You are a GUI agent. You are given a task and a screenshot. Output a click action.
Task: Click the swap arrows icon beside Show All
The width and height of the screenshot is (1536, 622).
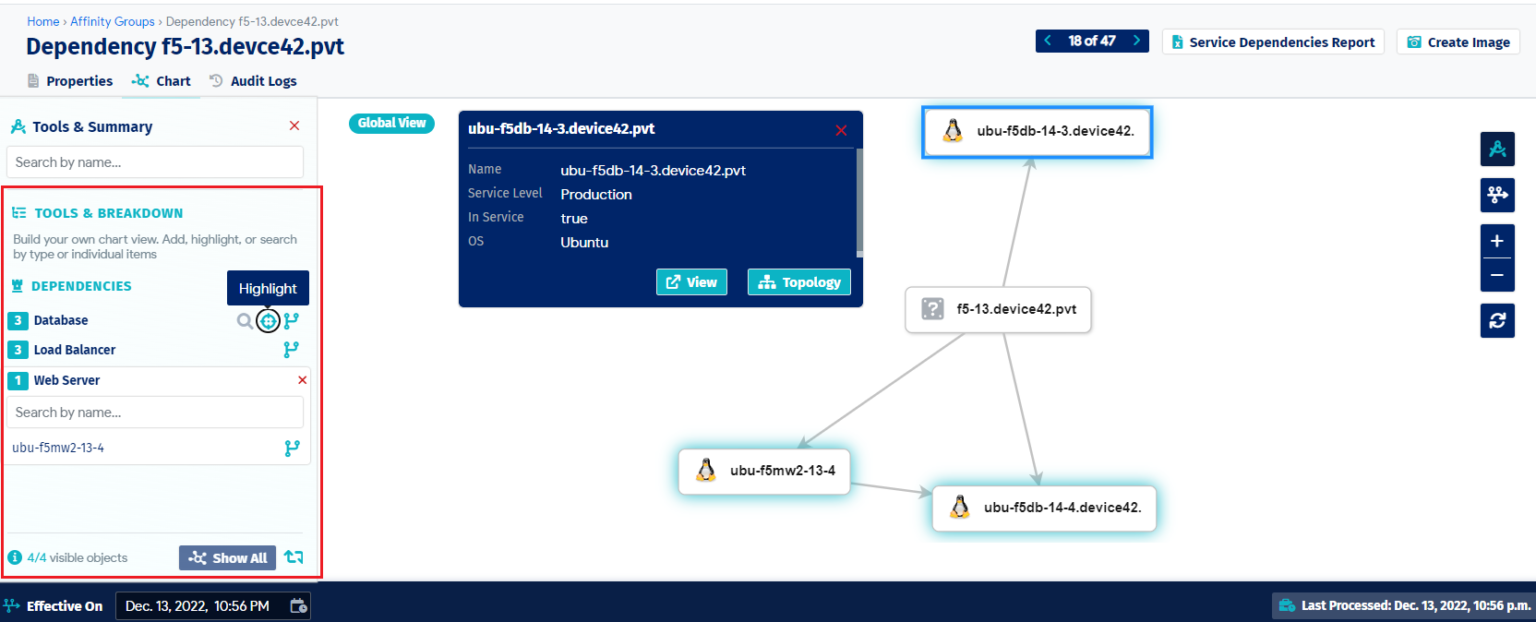[293, 557]
